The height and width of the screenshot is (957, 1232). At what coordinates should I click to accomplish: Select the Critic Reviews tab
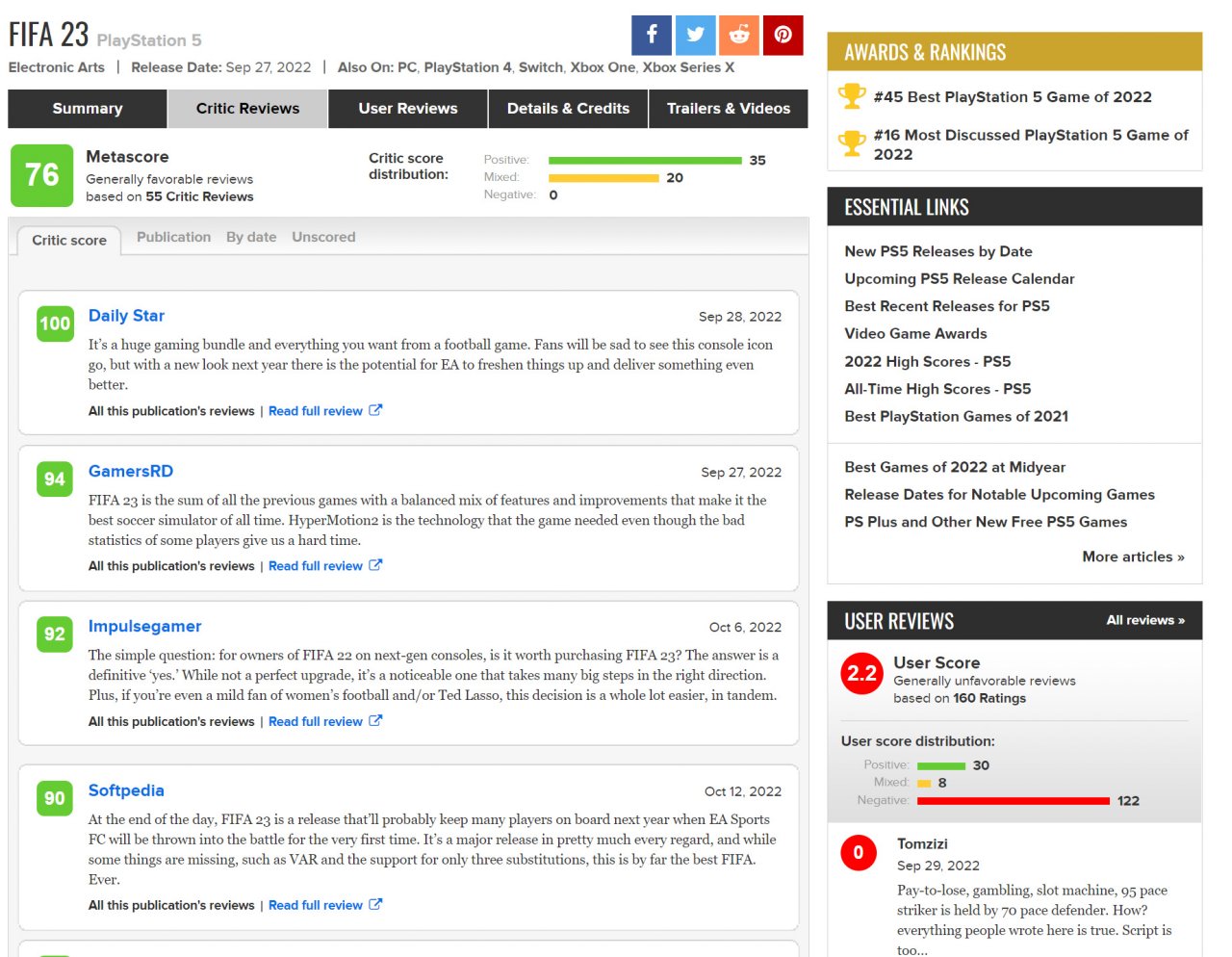[247, 109]
